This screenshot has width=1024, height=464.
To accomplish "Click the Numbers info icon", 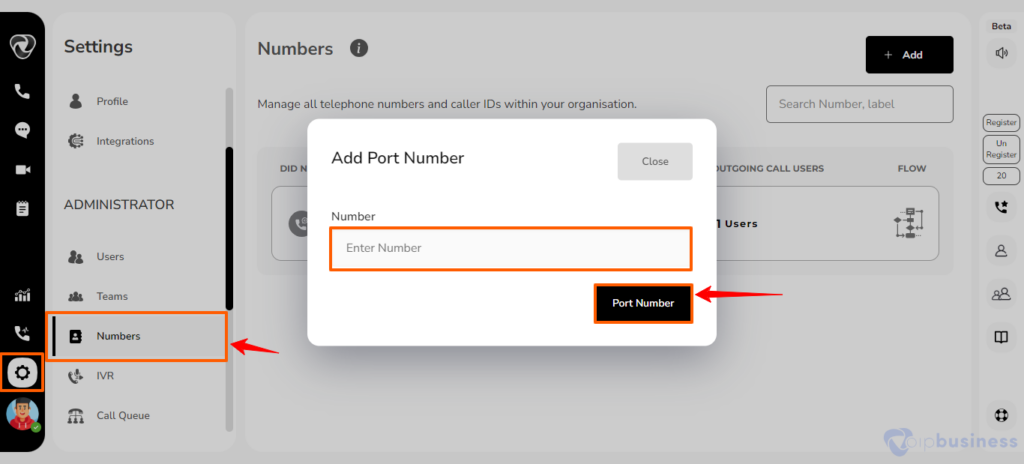I will coord(359,48).
